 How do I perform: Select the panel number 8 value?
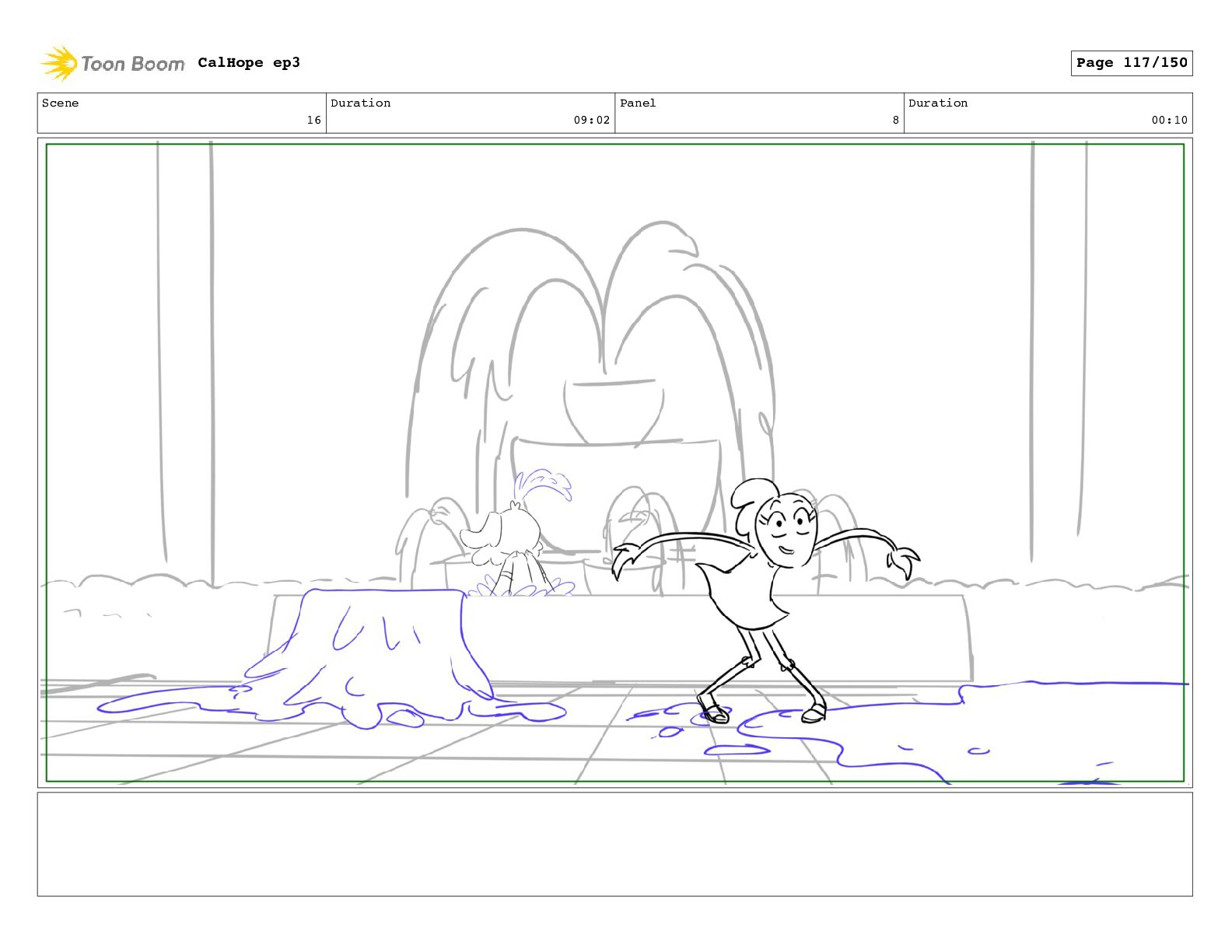point(895,120)
